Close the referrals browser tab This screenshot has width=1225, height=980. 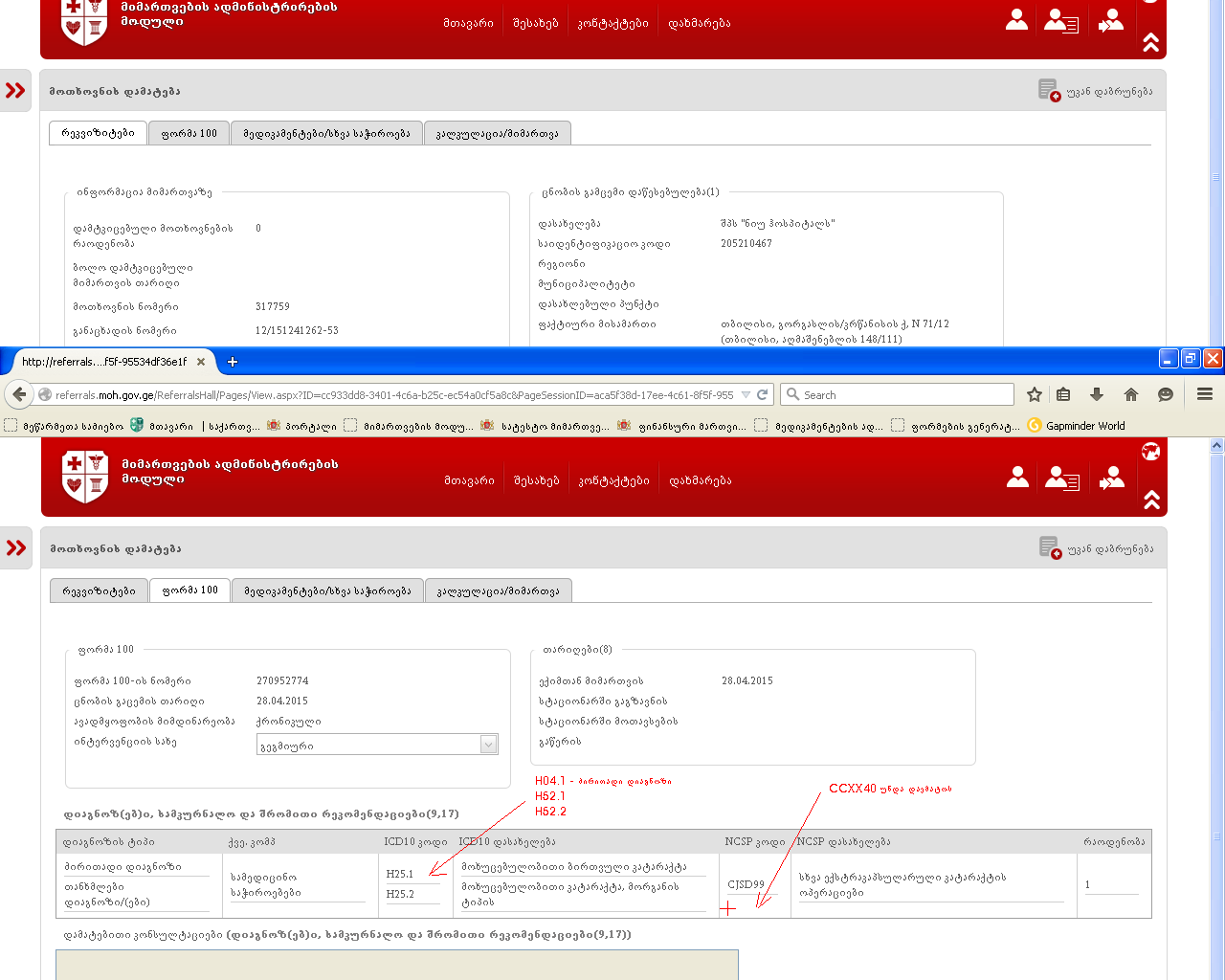201,362
